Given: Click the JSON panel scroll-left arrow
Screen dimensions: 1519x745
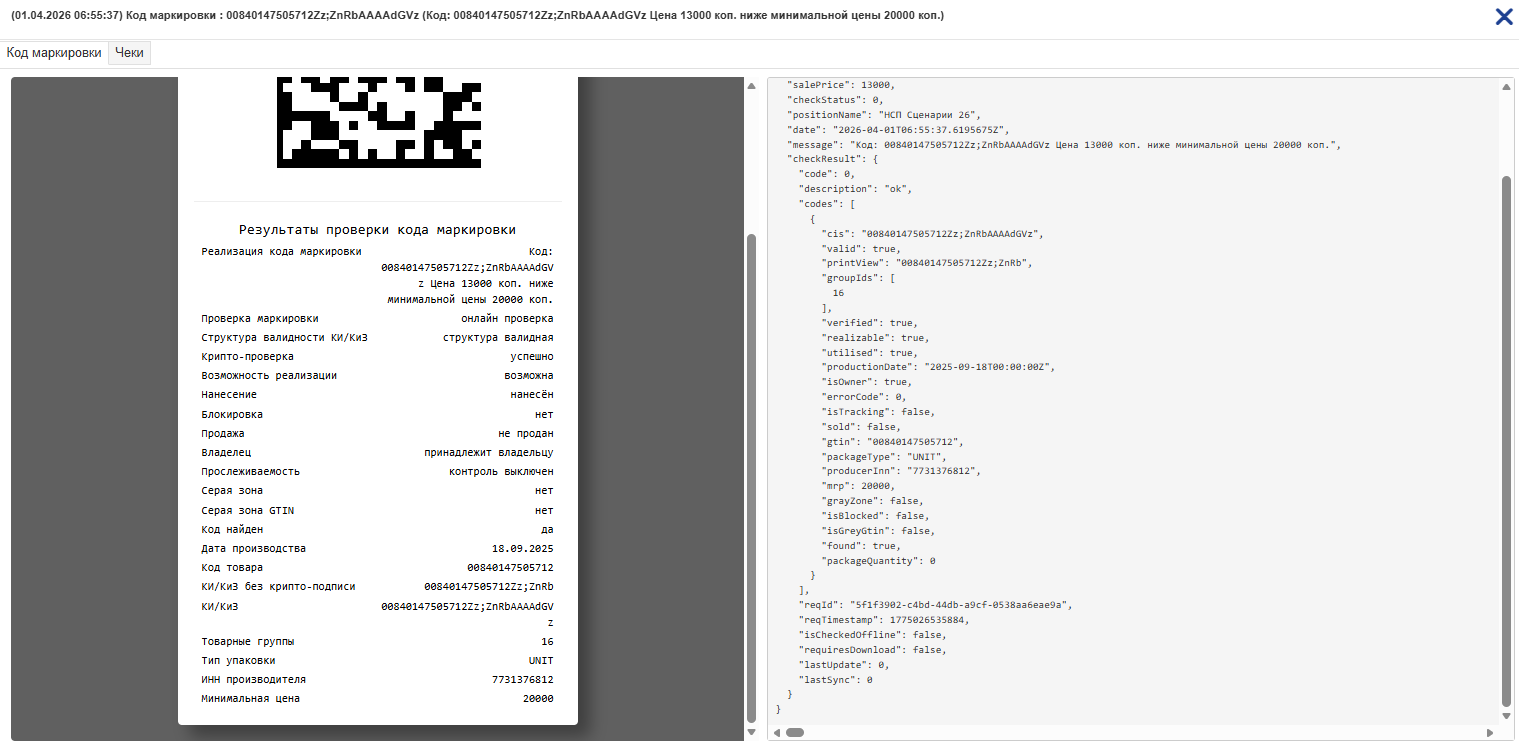Looking at the screenshot, I should (777, 732).
